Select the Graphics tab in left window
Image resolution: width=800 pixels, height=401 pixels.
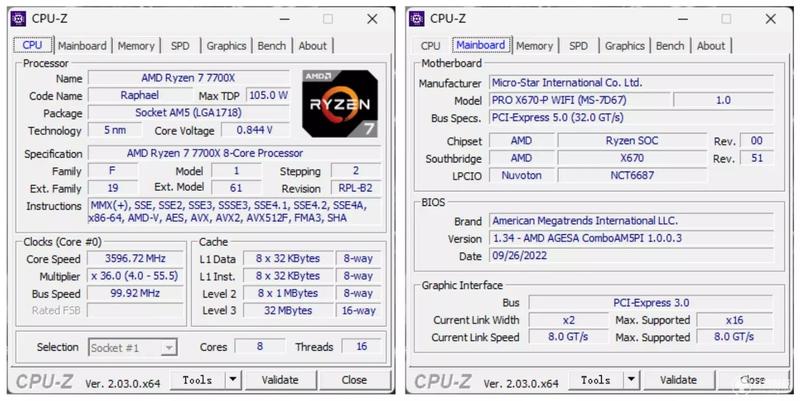[227, 46]
